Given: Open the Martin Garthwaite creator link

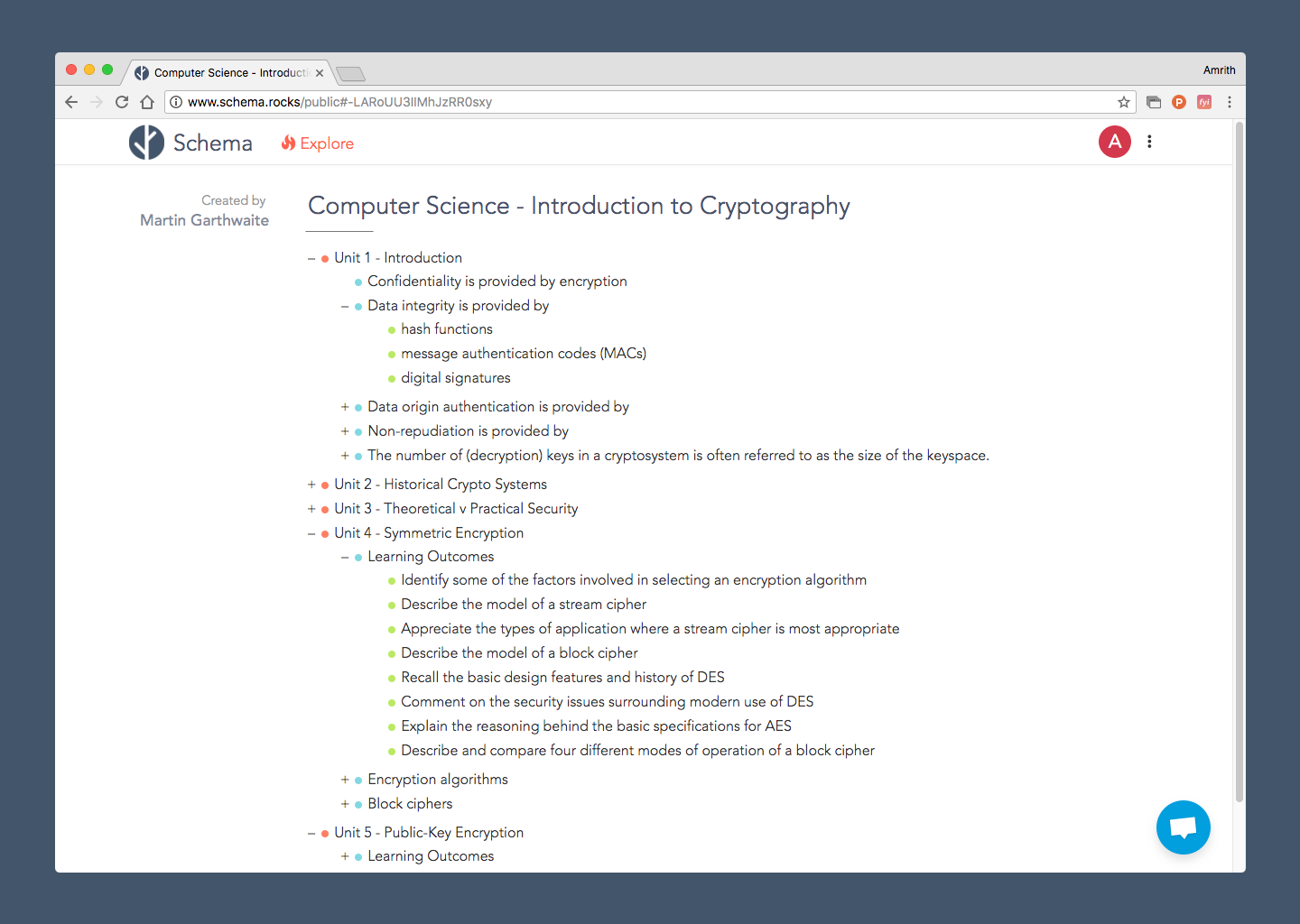Looking at the screenshot, I should click(204, 220).
